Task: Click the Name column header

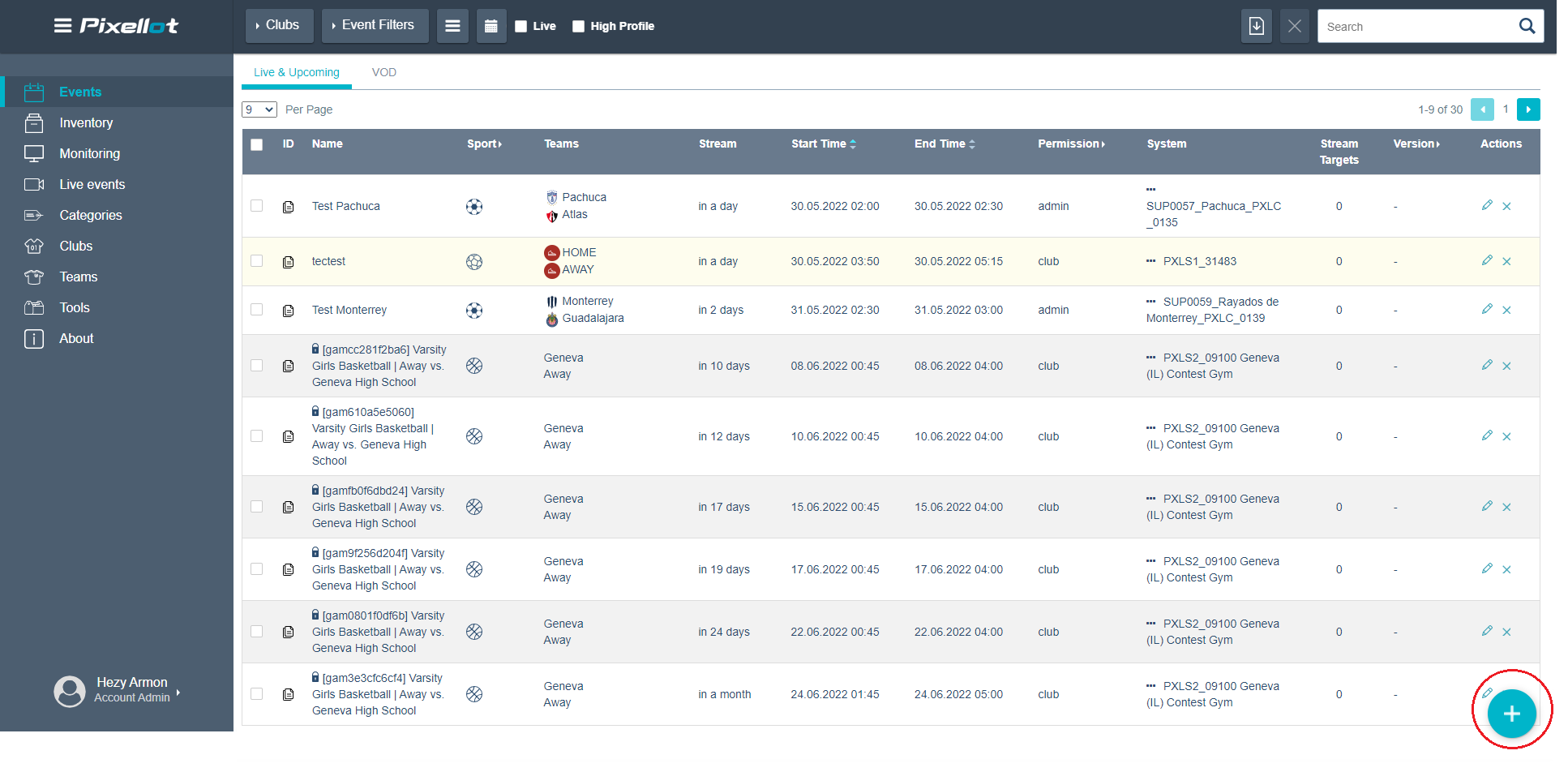Action: [x=327, y=144]
